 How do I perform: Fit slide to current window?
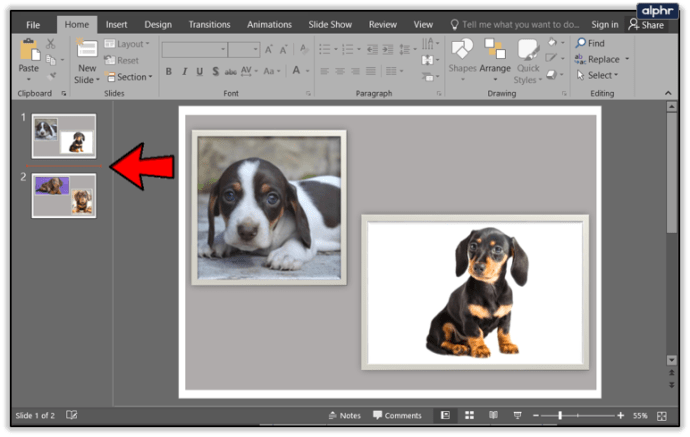(662, 415)
